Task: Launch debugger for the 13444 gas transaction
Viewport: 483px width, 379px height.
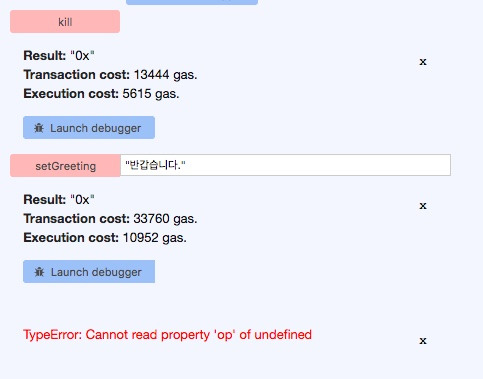Action: pos(89,128)
